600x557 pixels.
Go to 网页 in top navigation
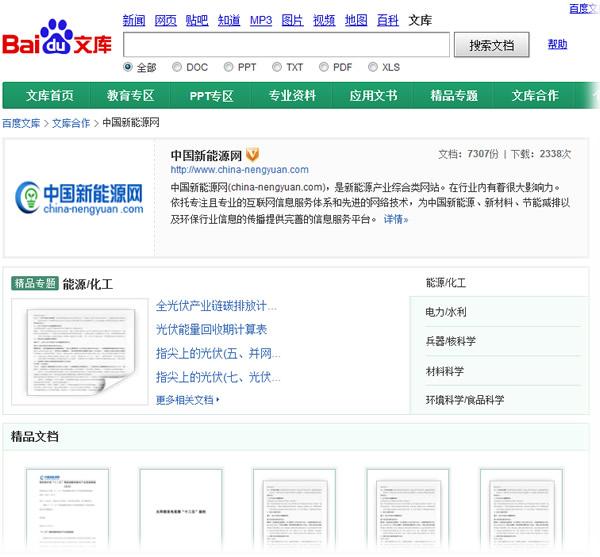click(166, 20)
